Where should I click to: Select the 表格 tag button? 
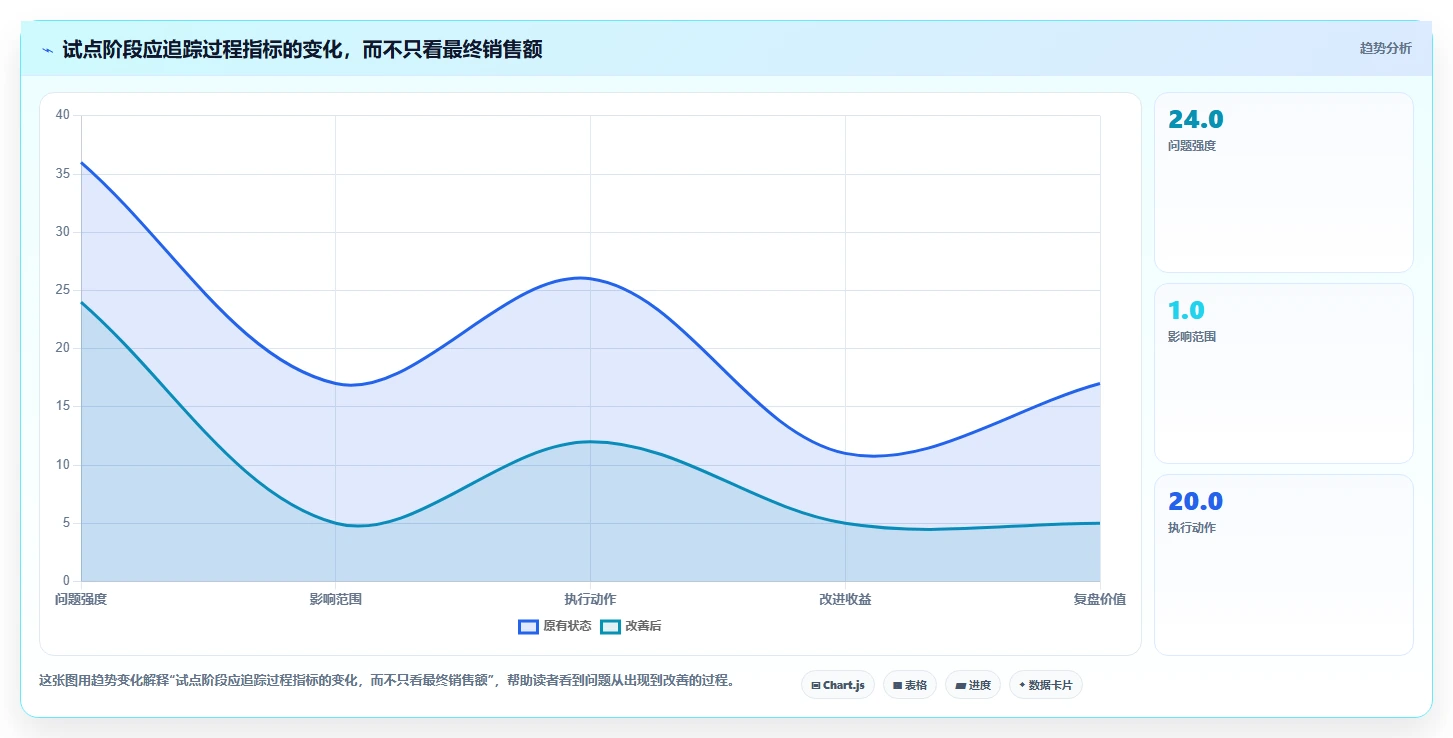pos(910,685)
